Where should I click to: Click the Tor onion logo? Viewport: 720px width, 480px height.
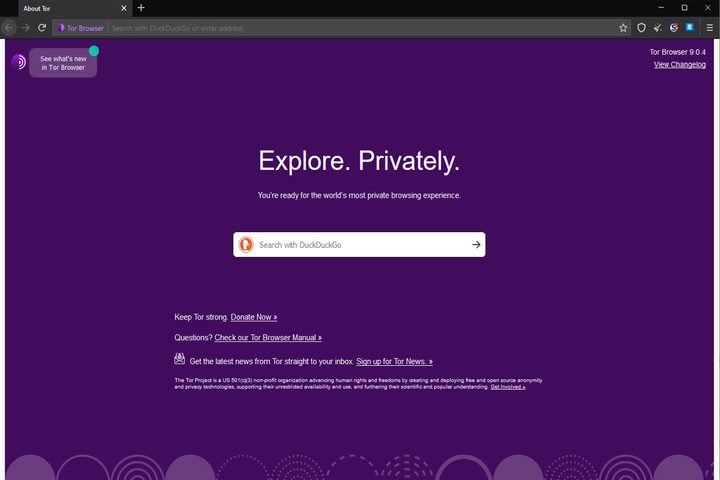tap(18, 62)
